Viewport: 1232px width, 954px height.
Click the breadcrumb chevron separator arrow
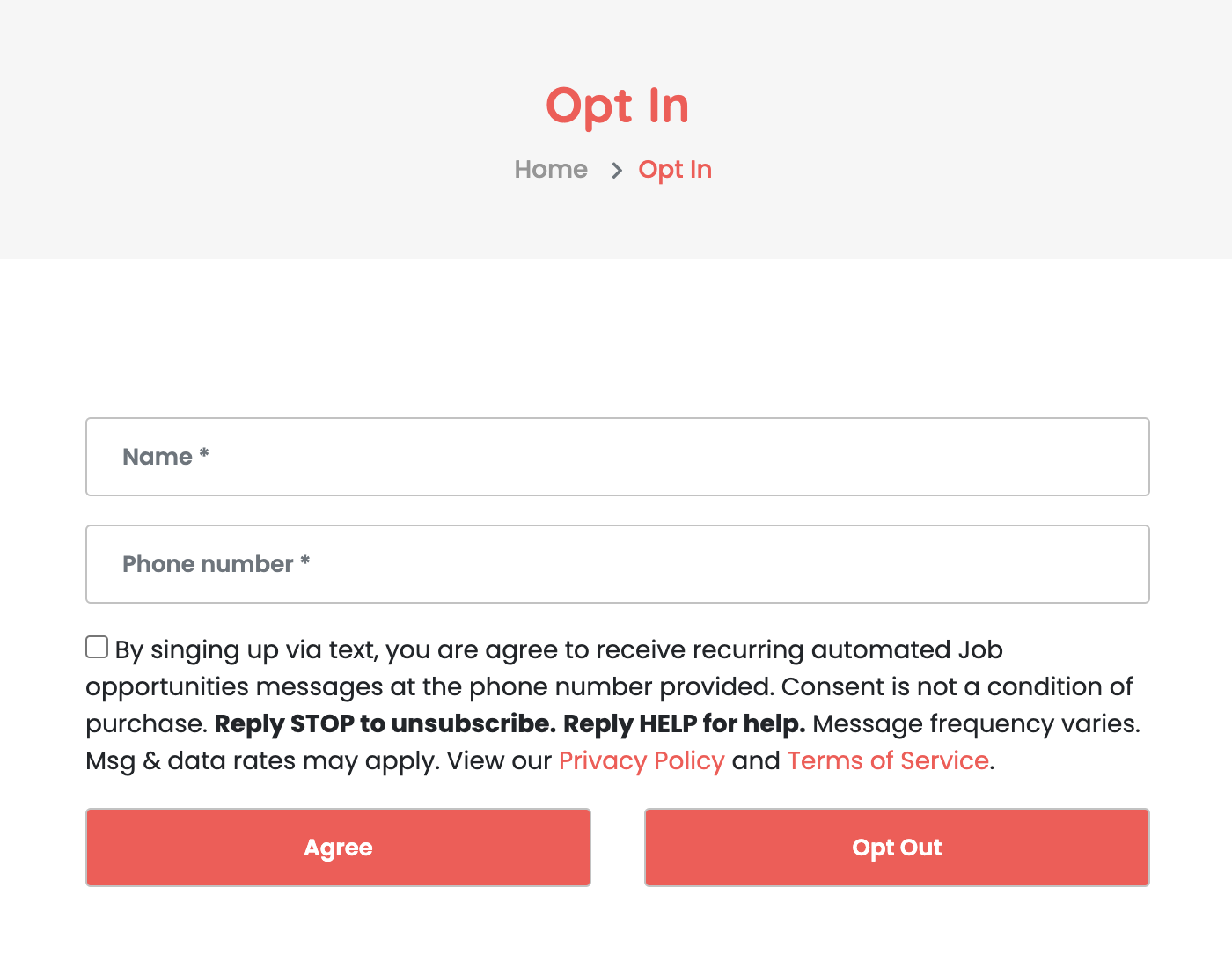click(617, 171)
